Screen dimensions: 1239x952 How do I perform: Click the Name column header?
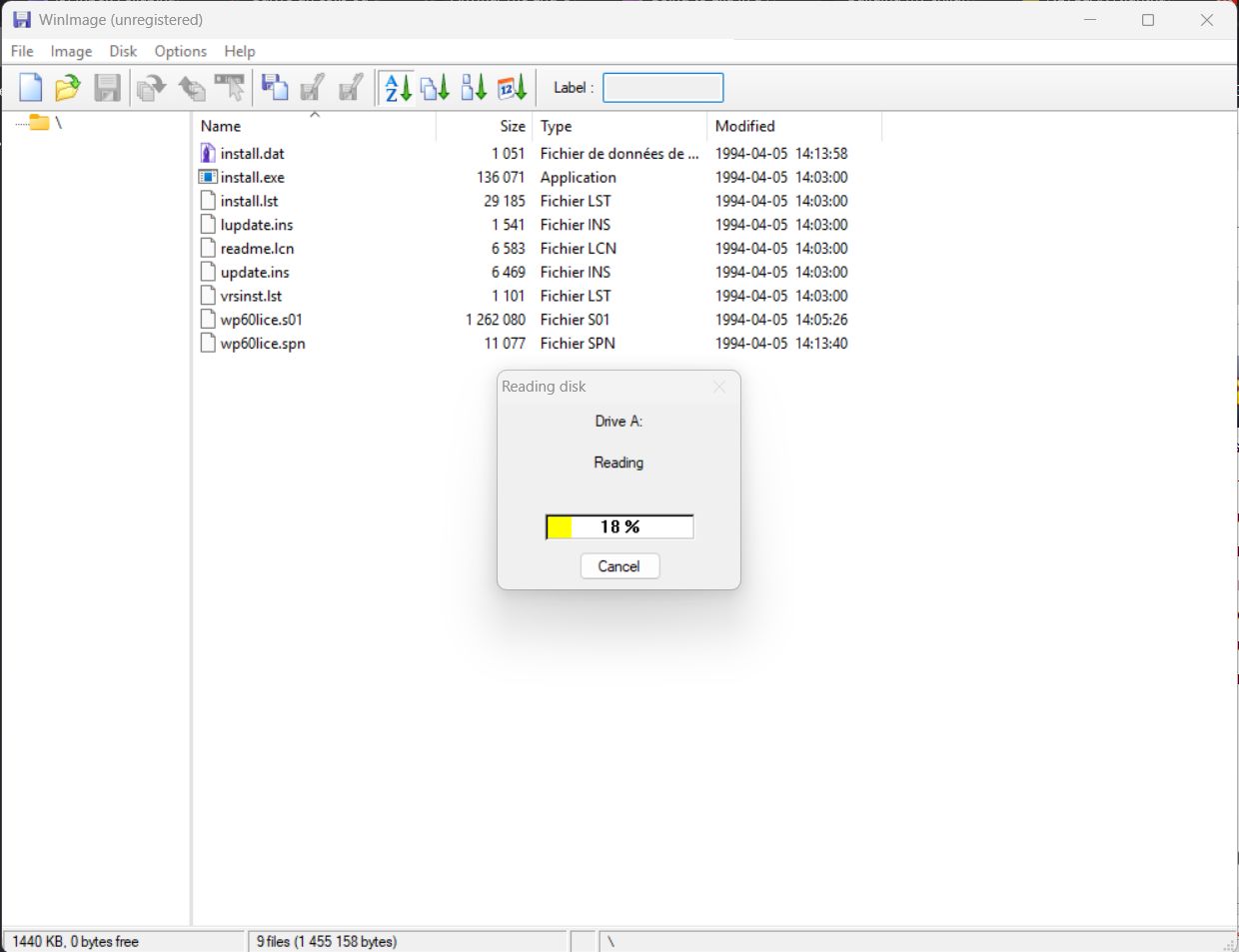pos(221,126)
